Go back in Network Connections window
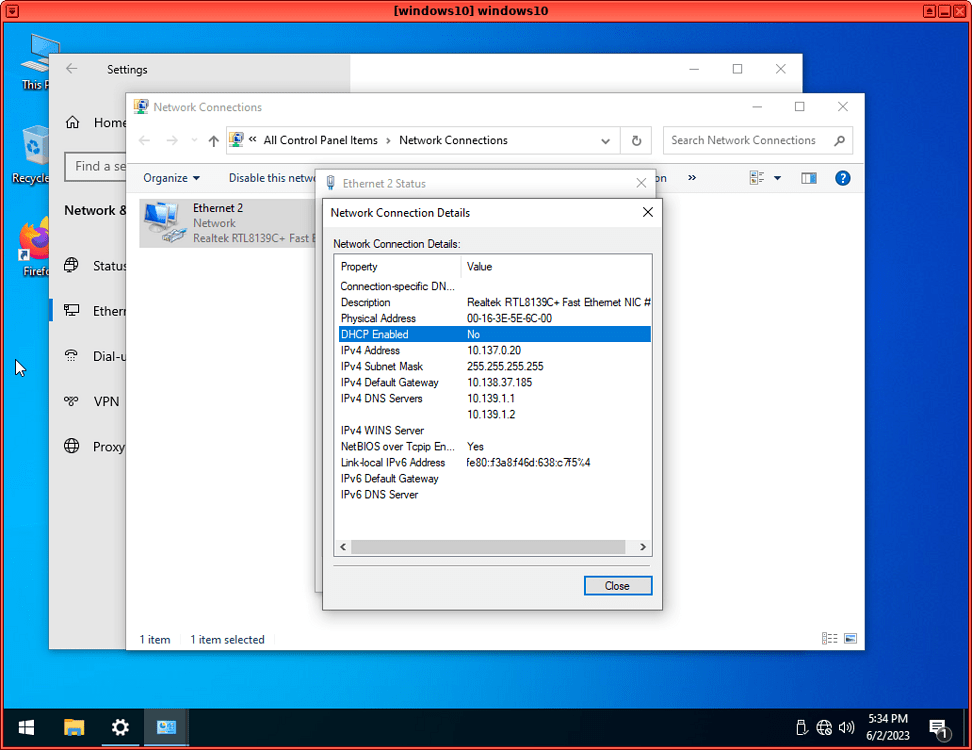This screenshot has width=972, height=750. click(144, 141)
